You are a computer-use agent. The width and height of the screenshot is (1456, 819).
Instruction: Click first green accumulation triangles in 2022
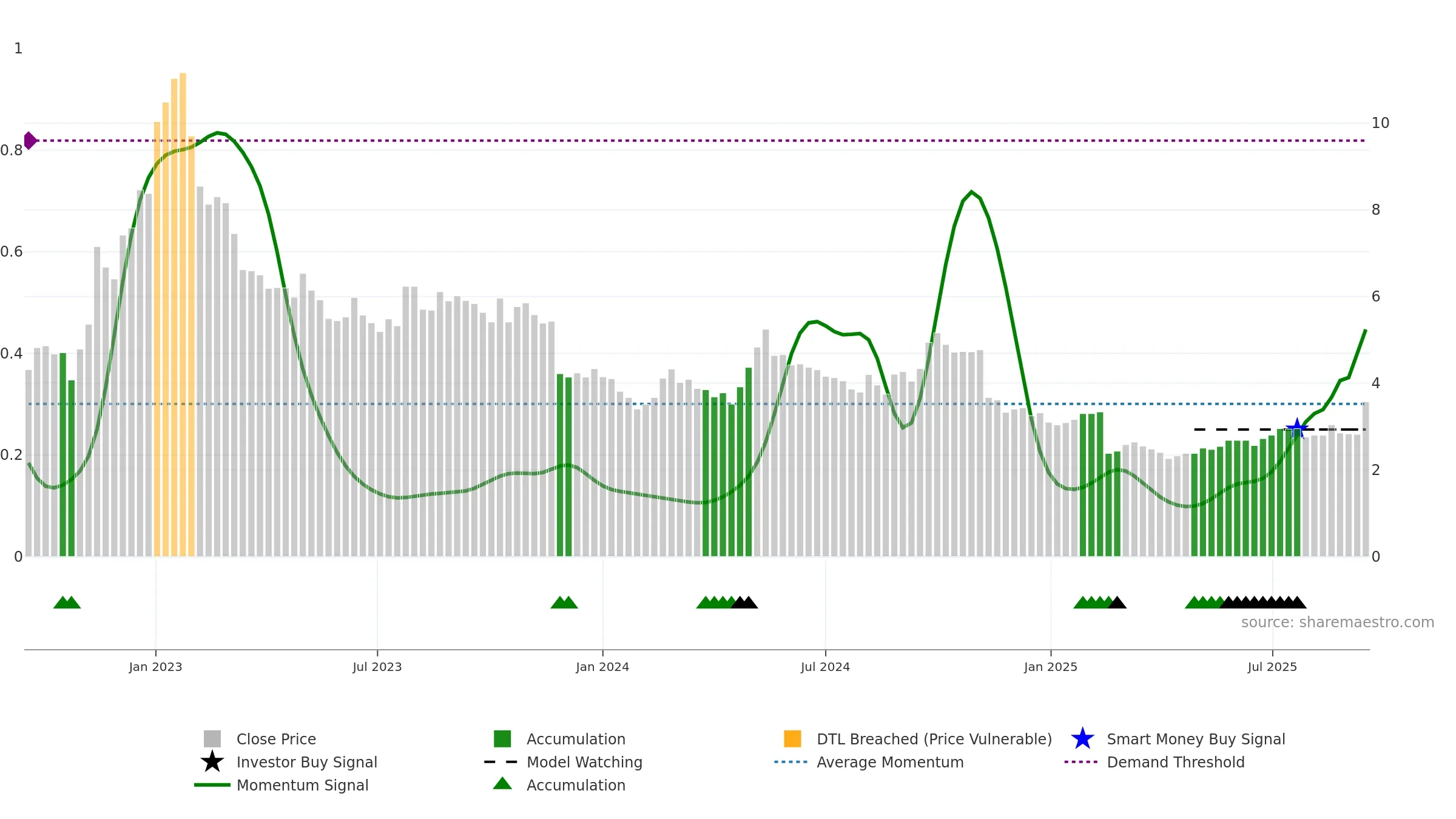(67, 602)
